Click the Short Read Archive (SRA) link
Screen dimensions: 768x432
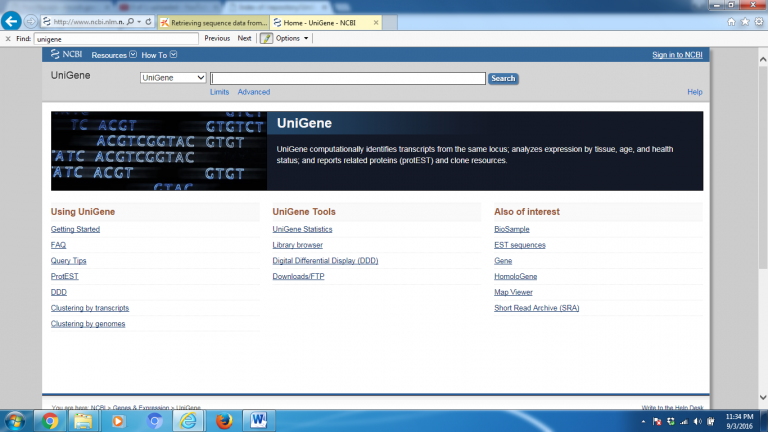click(536, 308)
